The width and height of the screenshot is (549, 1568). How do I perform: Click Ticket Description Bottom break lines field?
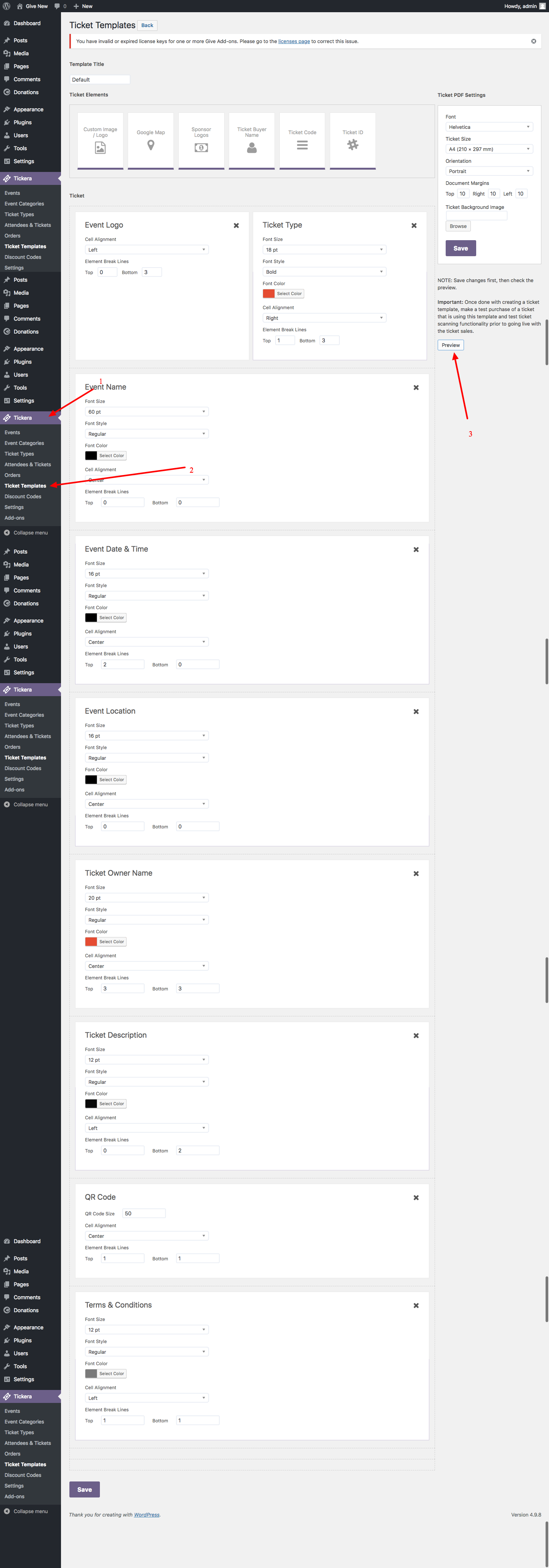(198, 1150)
